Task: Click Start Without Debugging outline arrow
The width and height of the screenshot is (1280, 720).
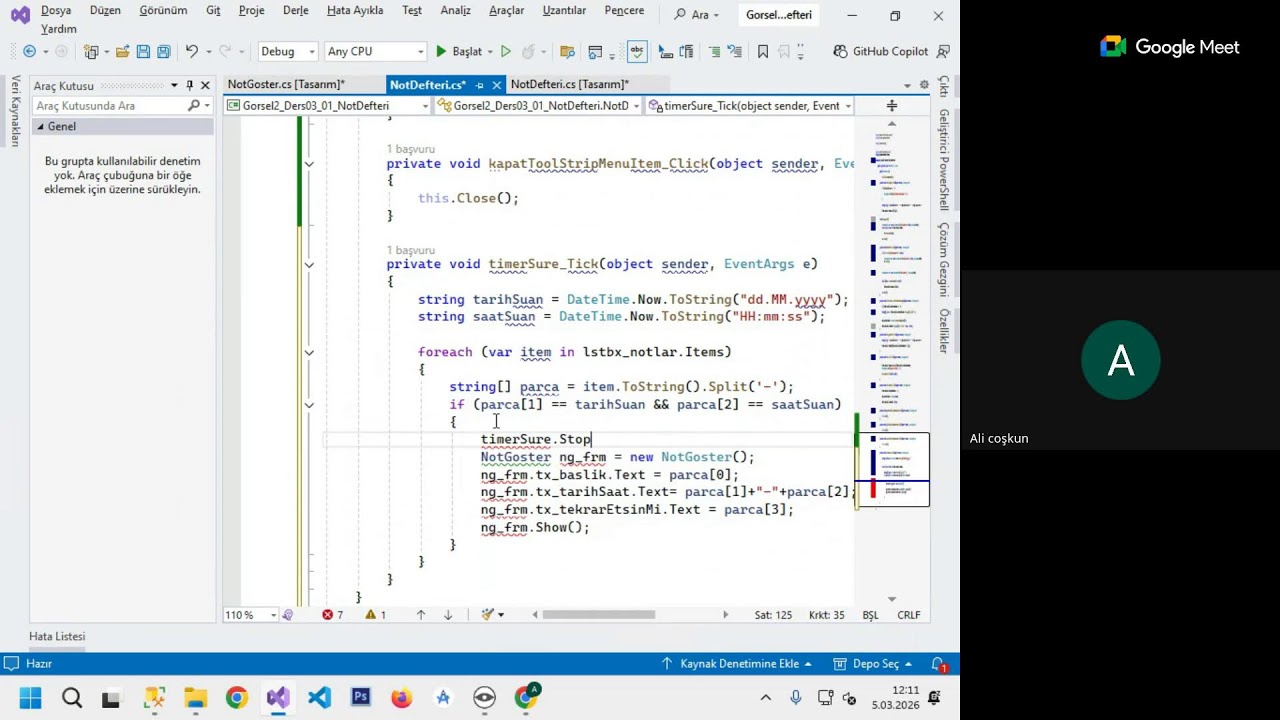Action: (x=506, y=51)
